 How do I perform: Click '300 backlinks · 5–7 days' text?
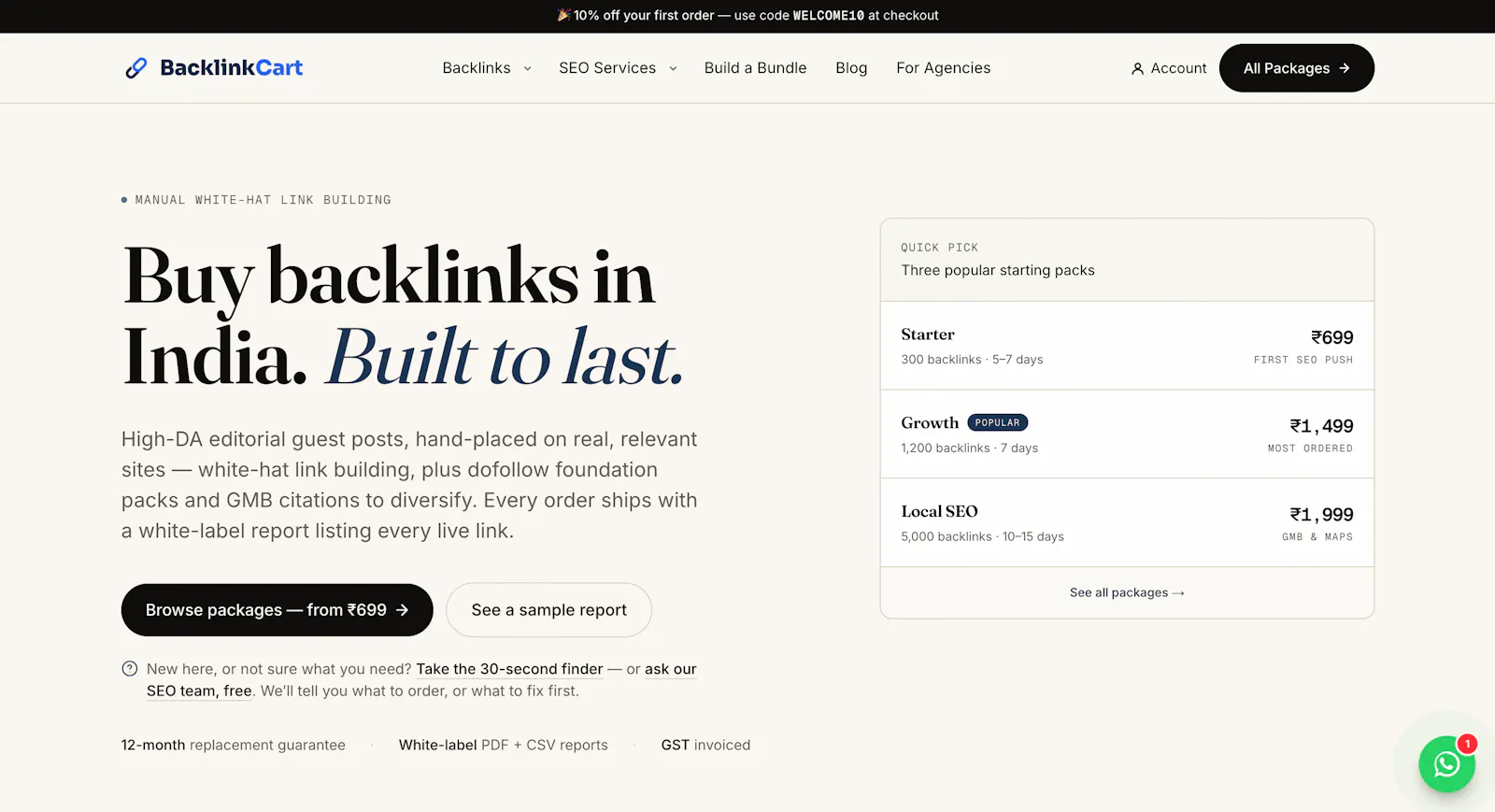tap(972, 360)
